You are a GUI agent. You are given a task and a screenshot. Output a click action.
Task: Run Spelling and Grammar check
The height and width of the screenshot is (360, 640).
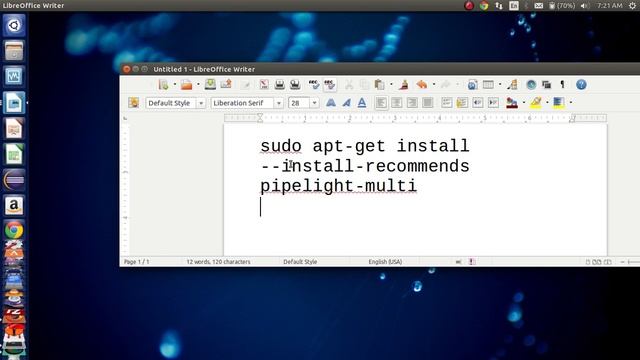[314, 84]
